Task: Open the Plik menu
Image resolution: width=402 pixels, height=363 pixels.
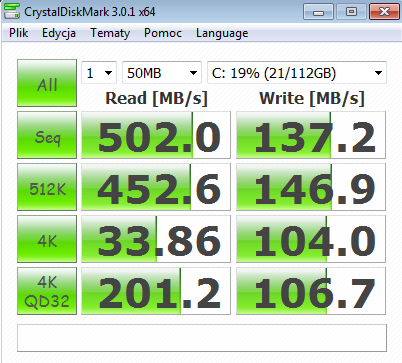Action: pos(19,33)
